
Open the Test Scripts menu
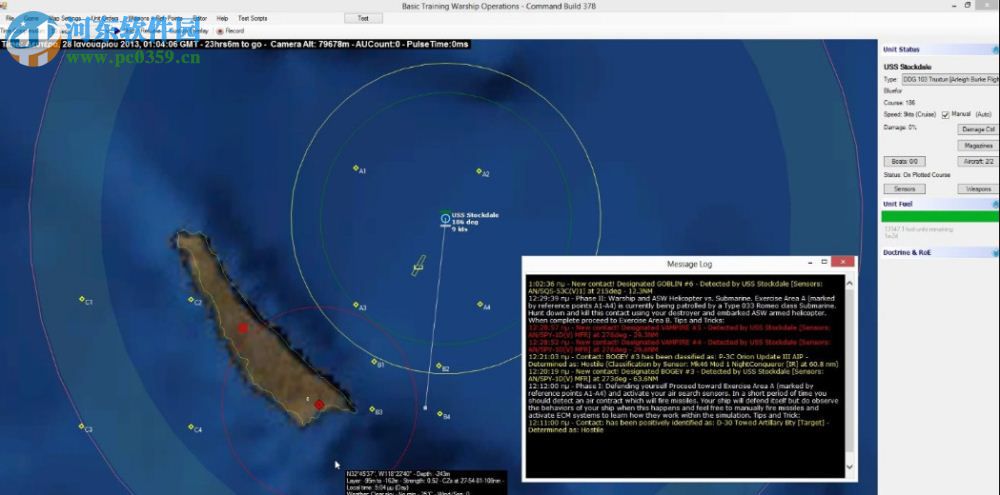click(x=253, y=18)
